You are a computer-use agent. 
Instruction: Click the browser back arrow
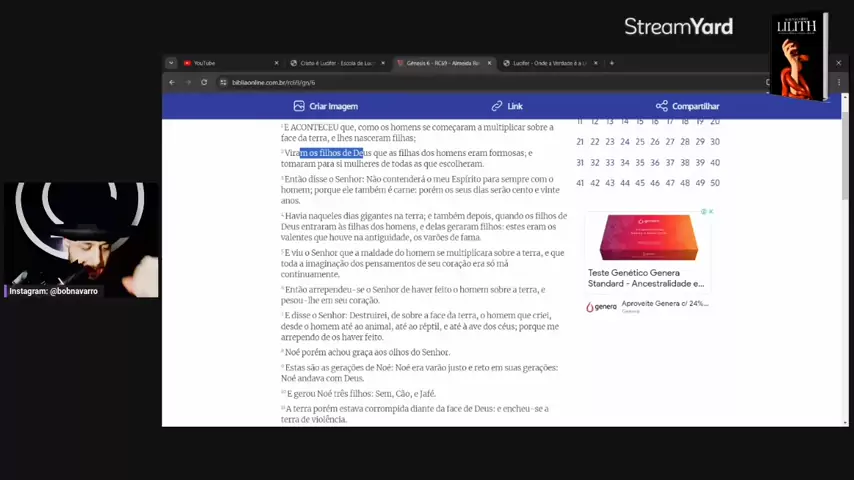(x=172, y=82)
